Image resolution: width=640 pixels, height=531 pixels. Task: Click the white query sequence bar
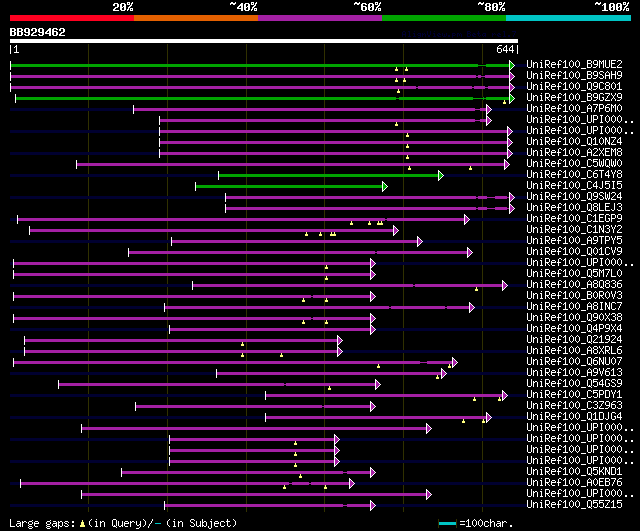click(x=264, y=41)
